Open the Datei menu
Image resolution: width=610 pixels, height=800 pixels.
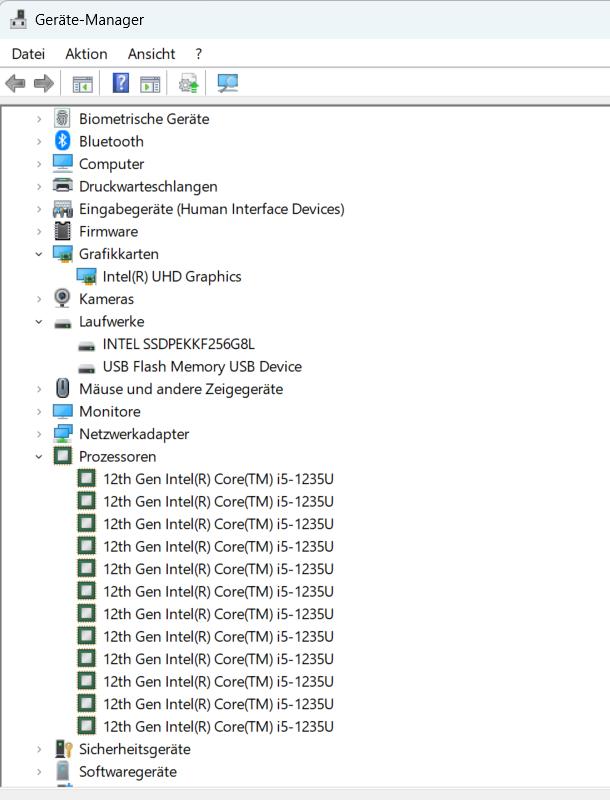(28, 54)
